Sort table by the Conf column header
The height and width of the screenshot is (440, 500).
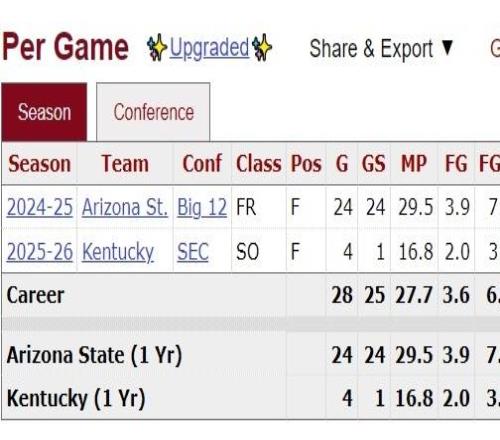(x=202, y=164)
